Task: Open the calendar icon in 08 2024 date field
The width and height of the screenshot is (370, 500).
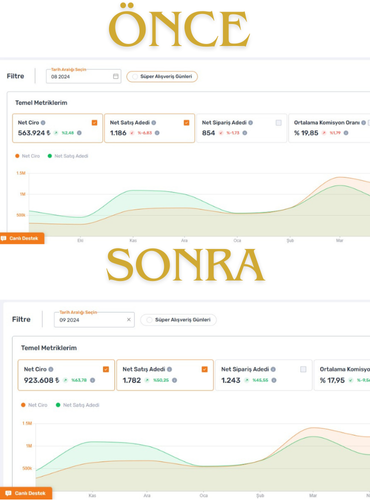Action: coord(116,76)
